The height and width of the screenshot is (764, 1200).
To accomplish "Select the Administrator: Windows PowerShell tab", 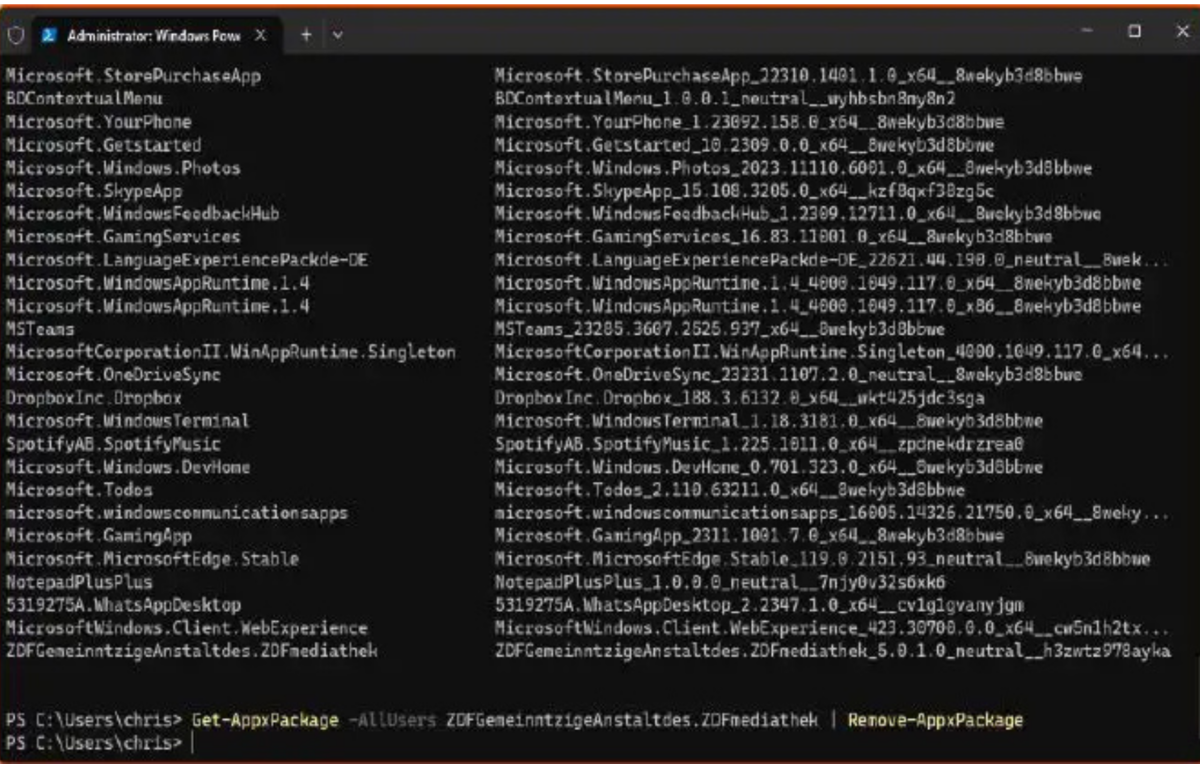I will (x=152, y=35).
